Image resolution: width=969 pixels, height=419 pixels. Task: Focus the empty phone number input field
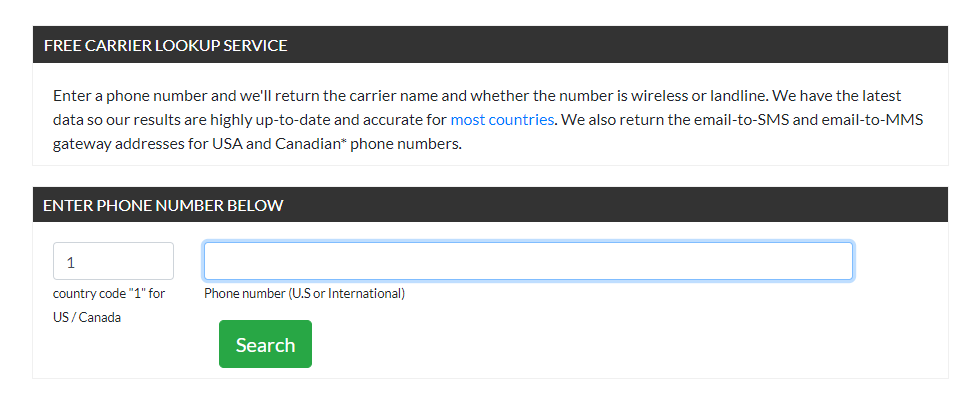528,261
